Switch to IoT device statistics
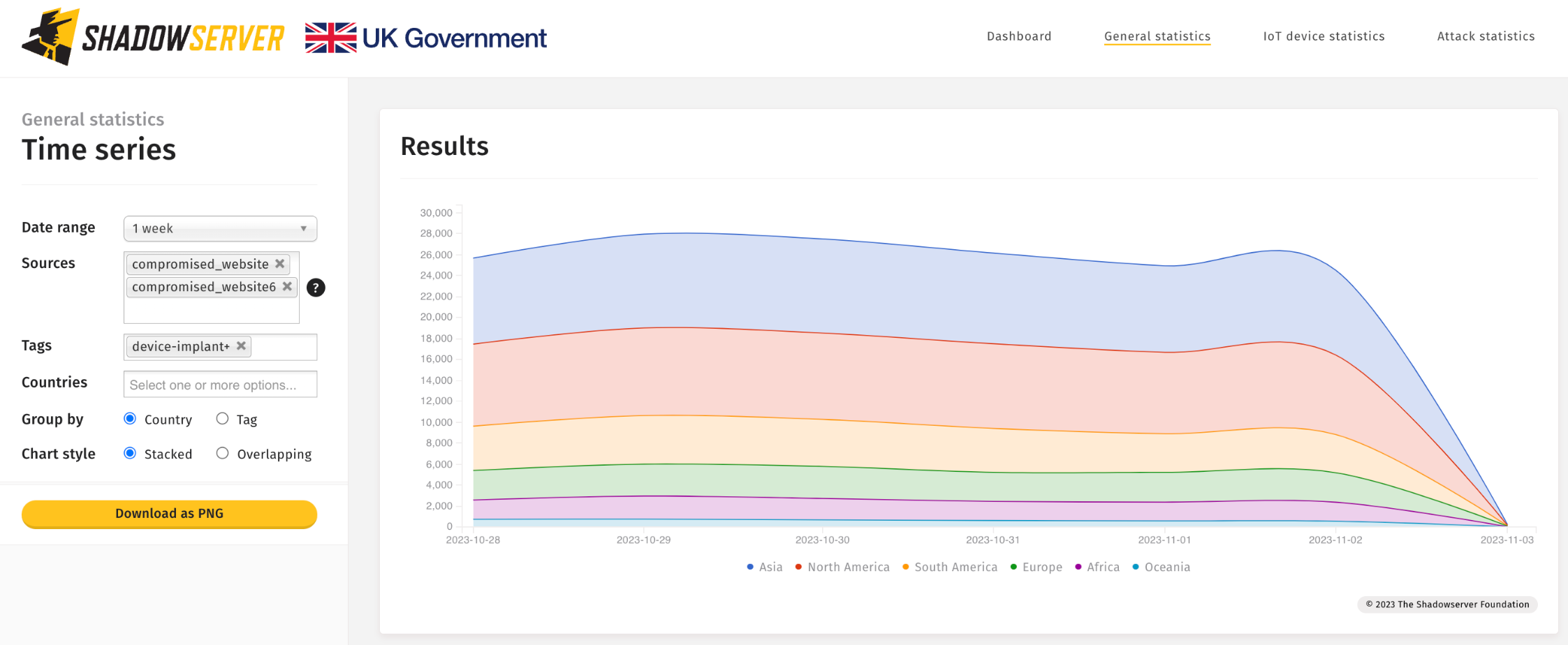Screen dimensions: 1568x645 point(1324,36)
